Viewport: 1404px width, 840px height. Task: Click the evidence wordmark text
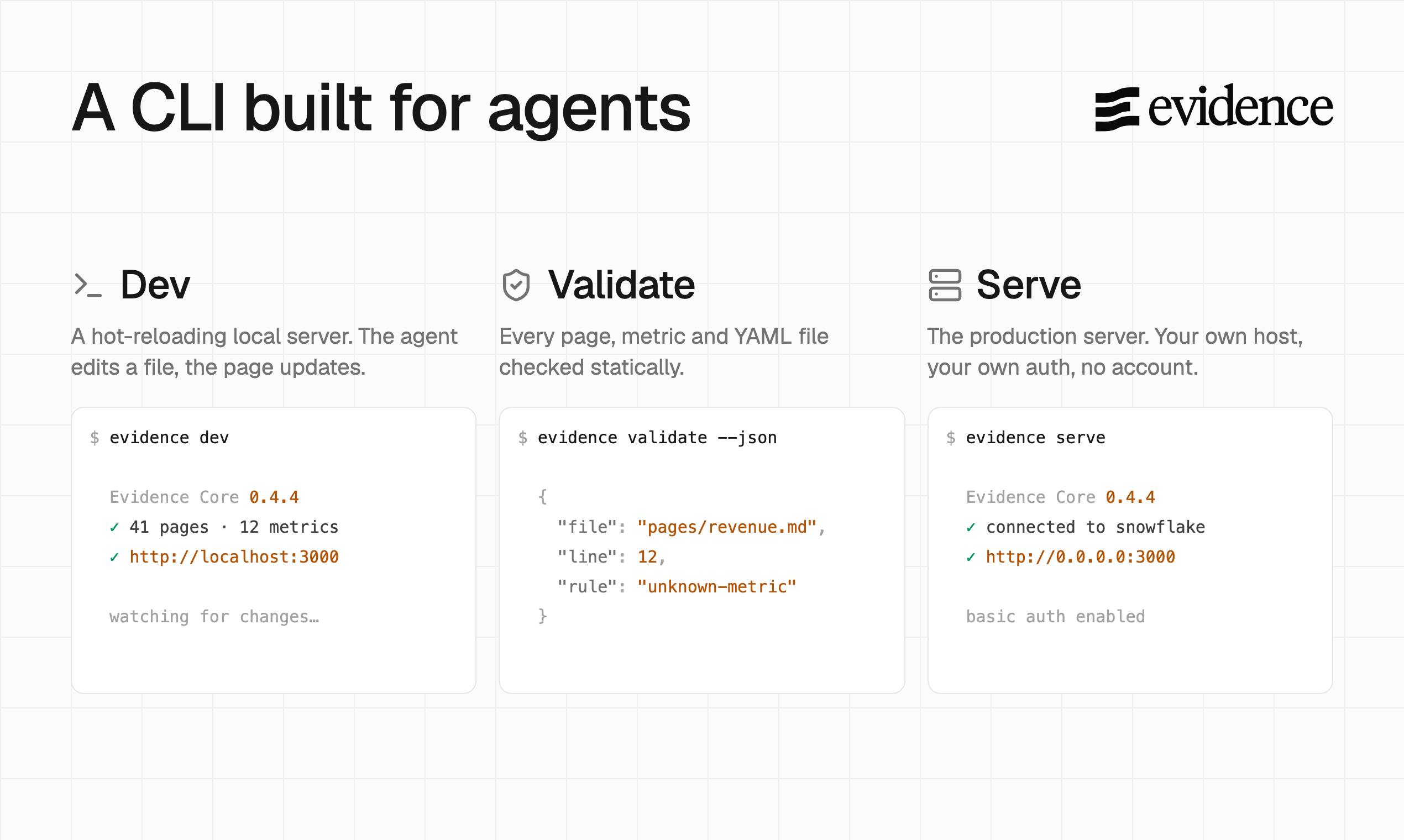coord(1240,107)
